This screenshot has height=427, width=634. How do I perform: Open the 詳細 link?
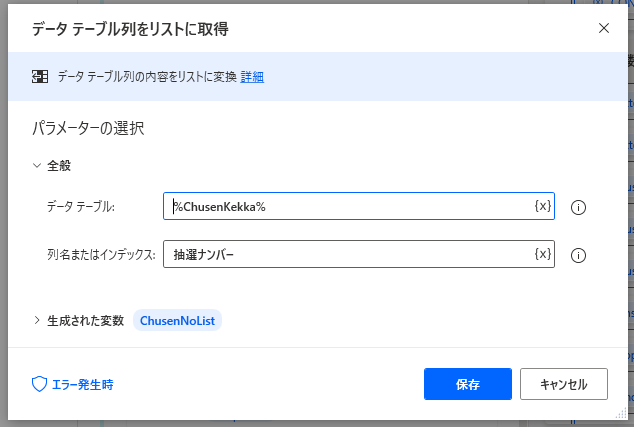click(x=252, y=76)
